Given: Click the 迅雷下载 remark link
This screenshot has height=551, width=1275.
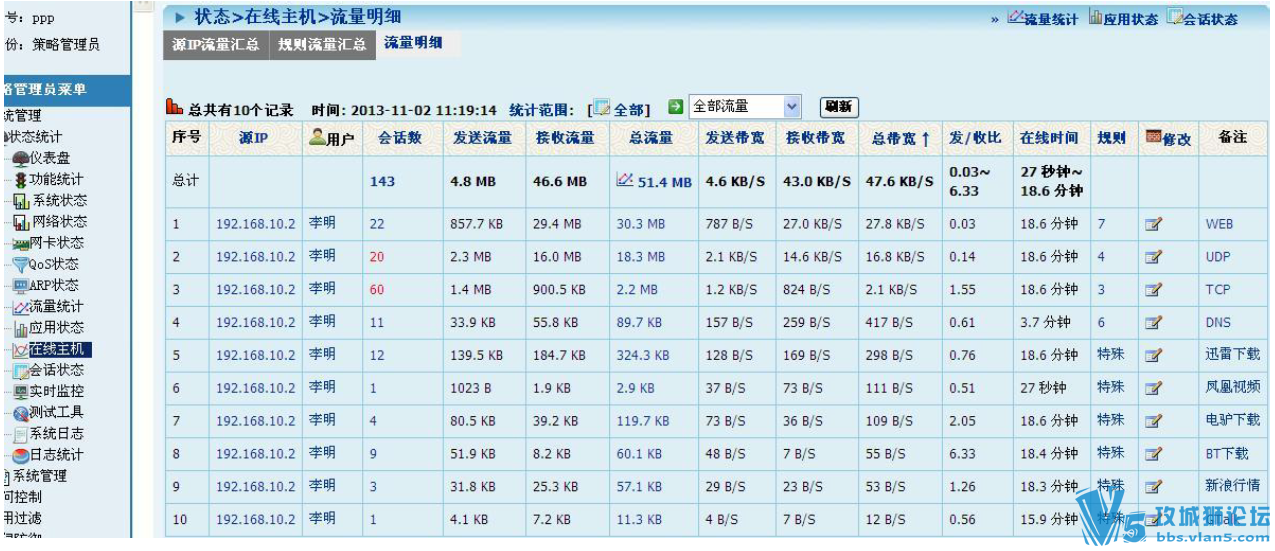Looking at the screenshot, I should 1233,354.
